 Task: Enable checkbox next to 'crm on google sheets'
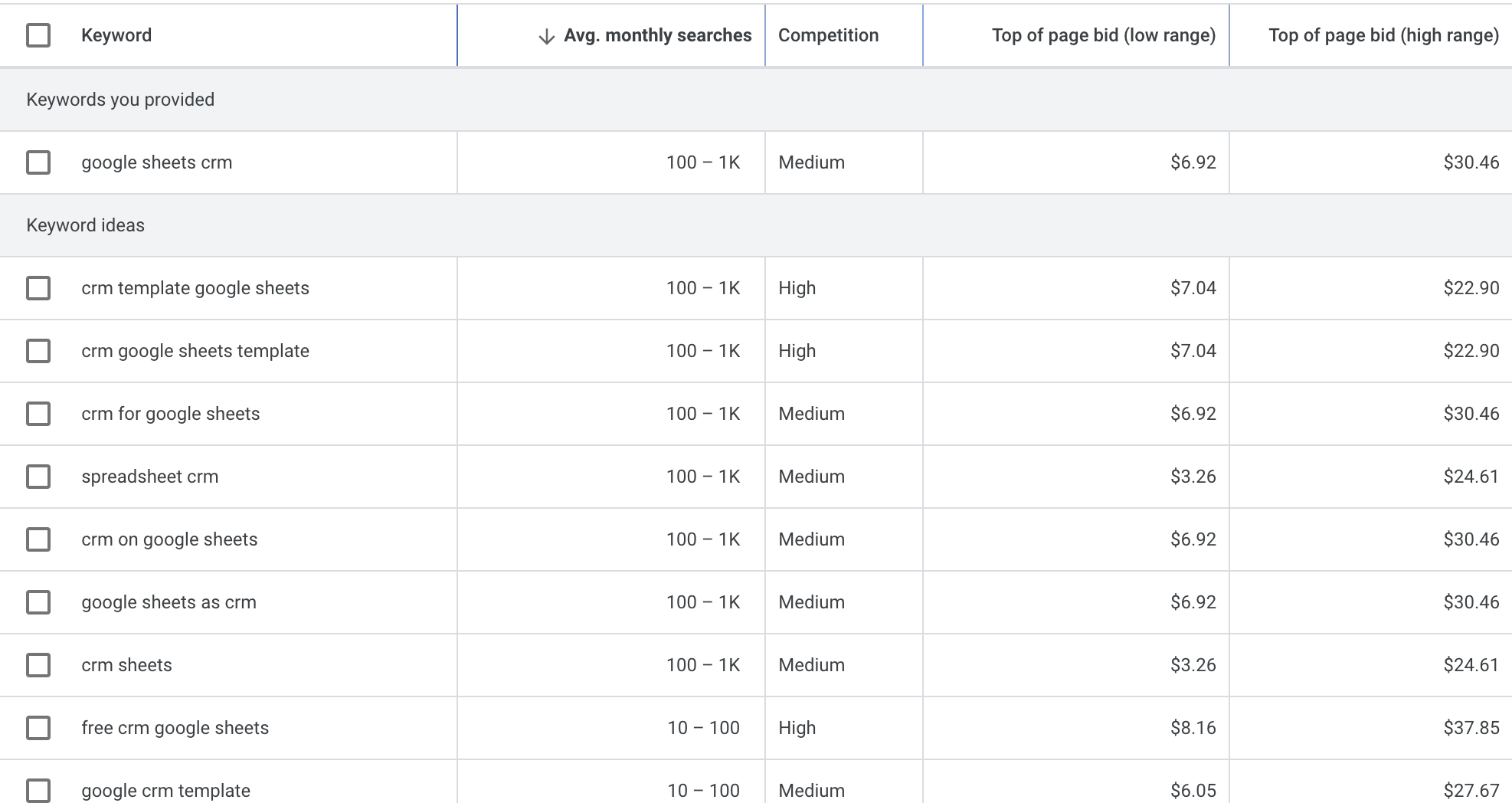coord(38,539)
